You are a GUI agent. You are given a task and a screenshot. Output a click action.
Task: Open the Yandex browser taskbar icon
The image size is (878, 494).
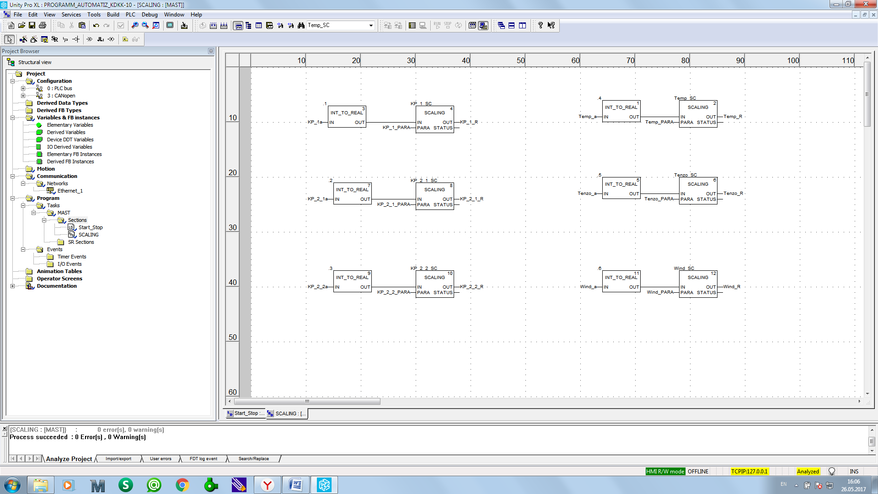coord(267,485)
